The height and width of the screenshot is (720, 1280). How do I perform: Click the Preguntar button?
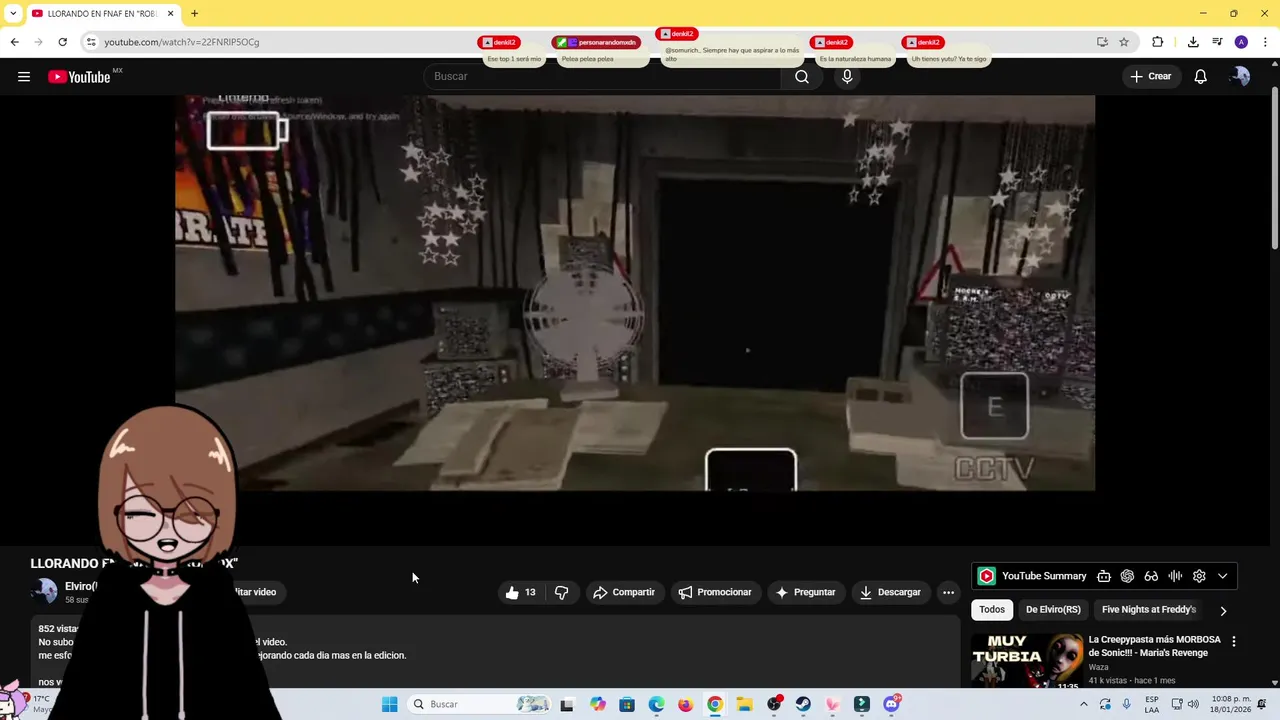point(804,592)
